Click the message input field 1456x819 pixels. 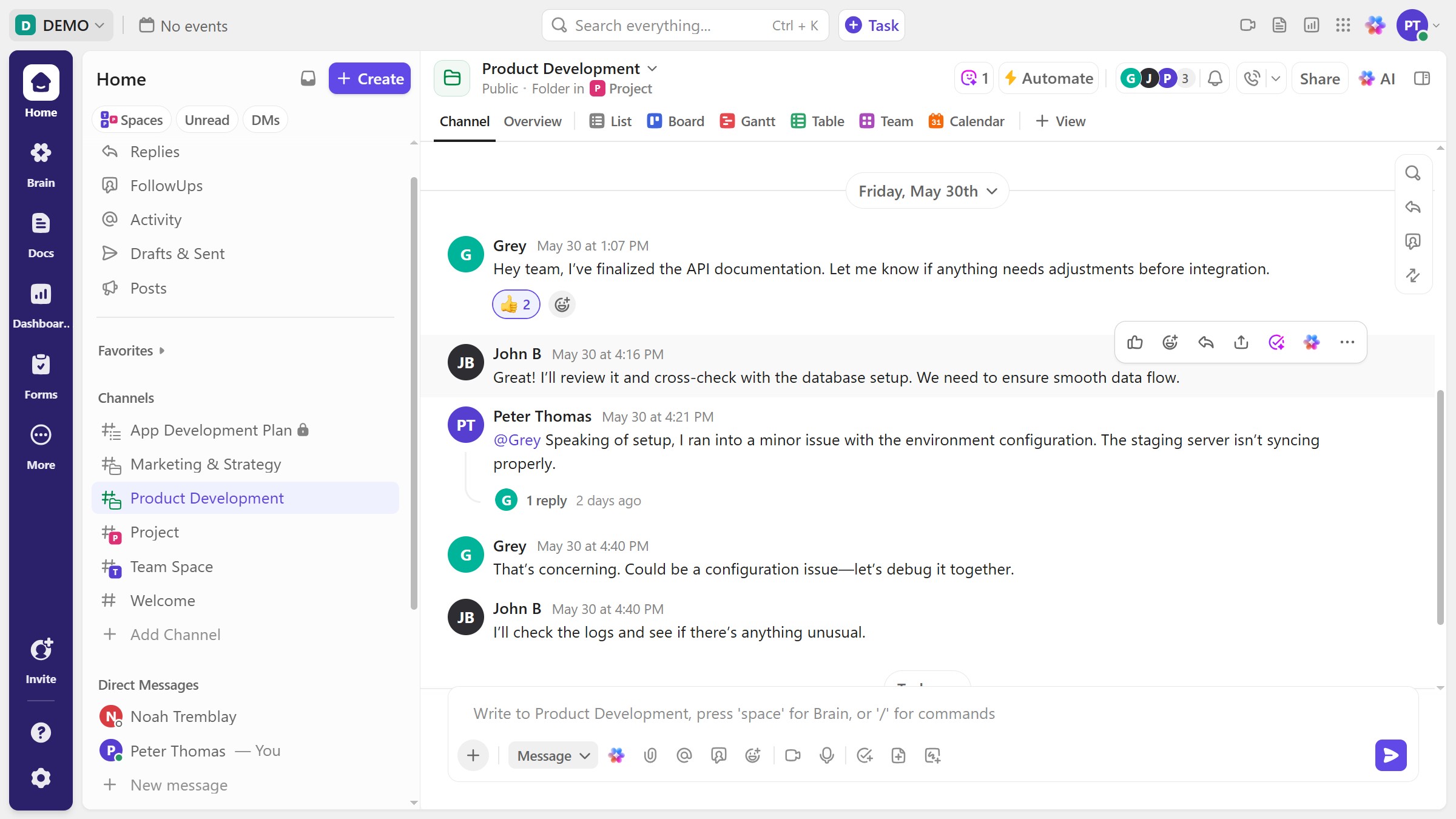click(x=933, y=713)
